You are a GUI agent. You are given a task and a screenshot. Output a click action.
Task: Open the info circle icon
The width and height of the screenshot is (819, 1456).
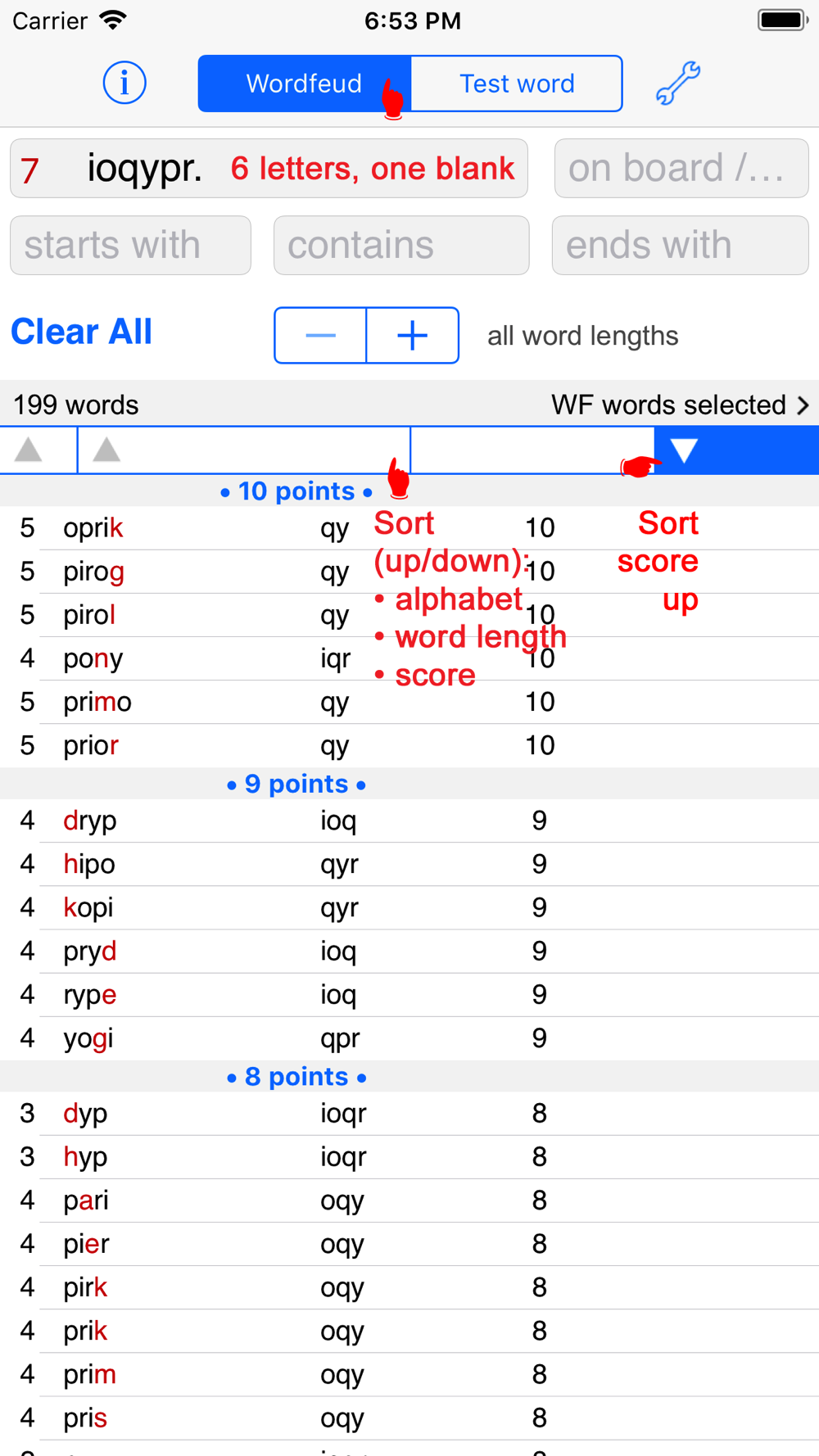tap(124, 83)
